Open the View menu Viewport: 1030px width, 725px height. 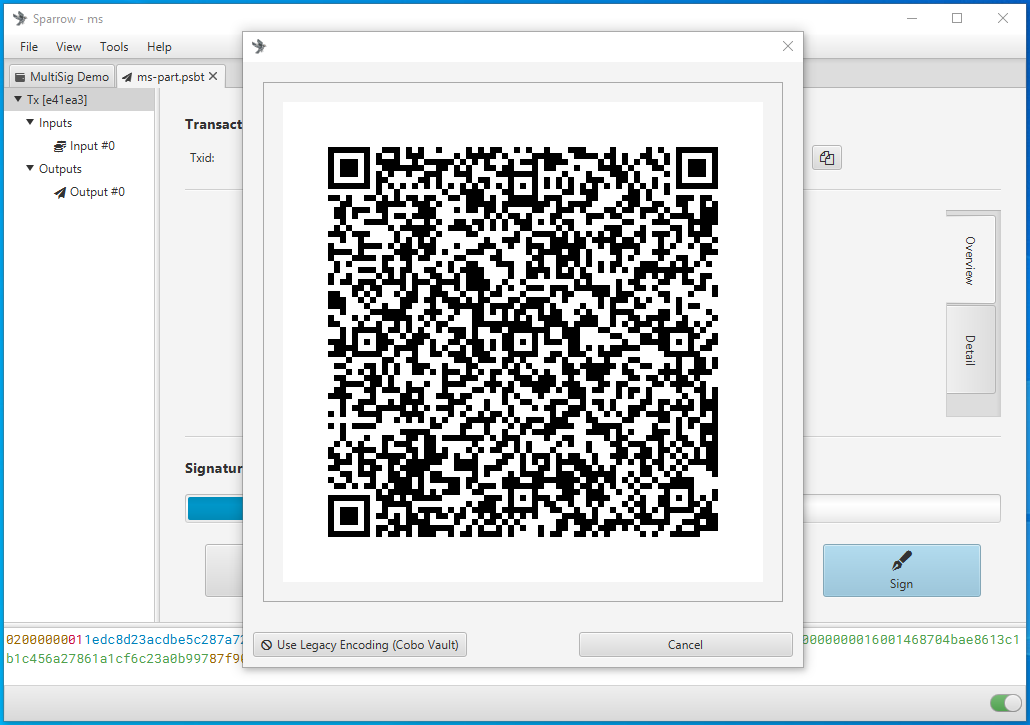(68, 47)
